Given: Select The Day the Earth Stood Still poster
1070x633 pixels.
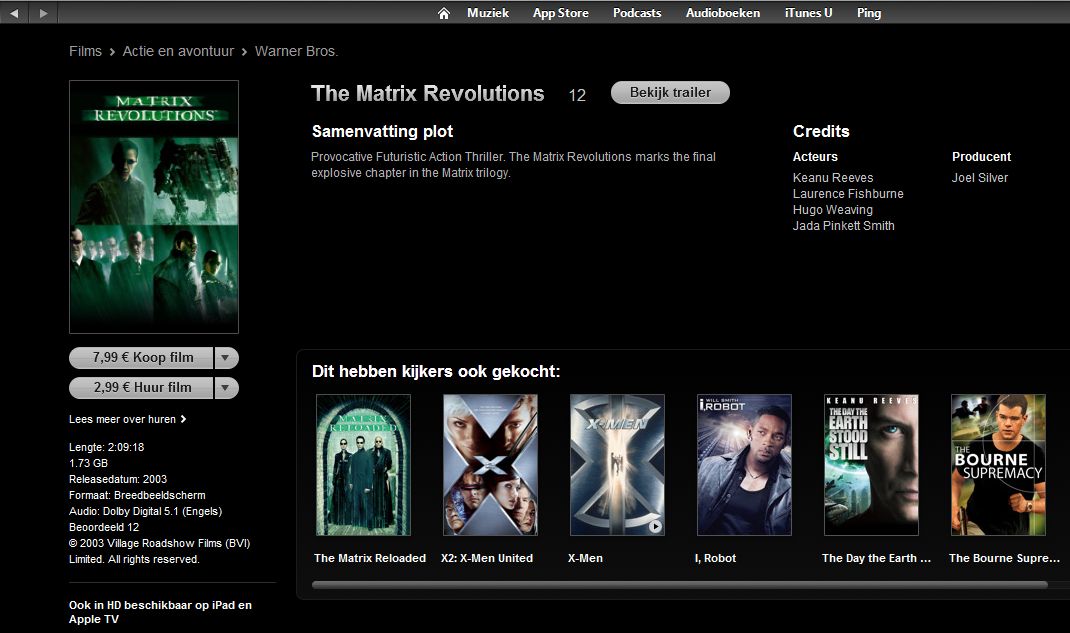Looking at the screenshot, I should coord(871,465).
